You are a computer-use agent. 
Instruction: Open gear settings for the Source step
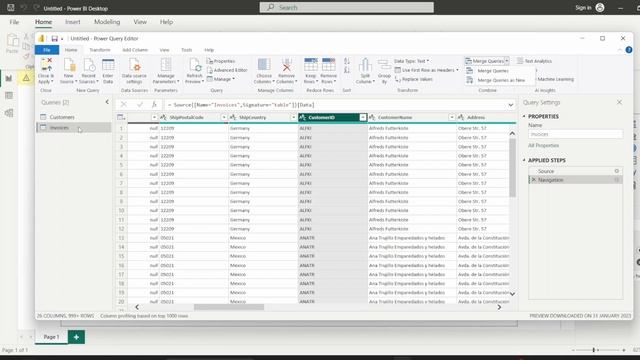(x=617, y=171)
